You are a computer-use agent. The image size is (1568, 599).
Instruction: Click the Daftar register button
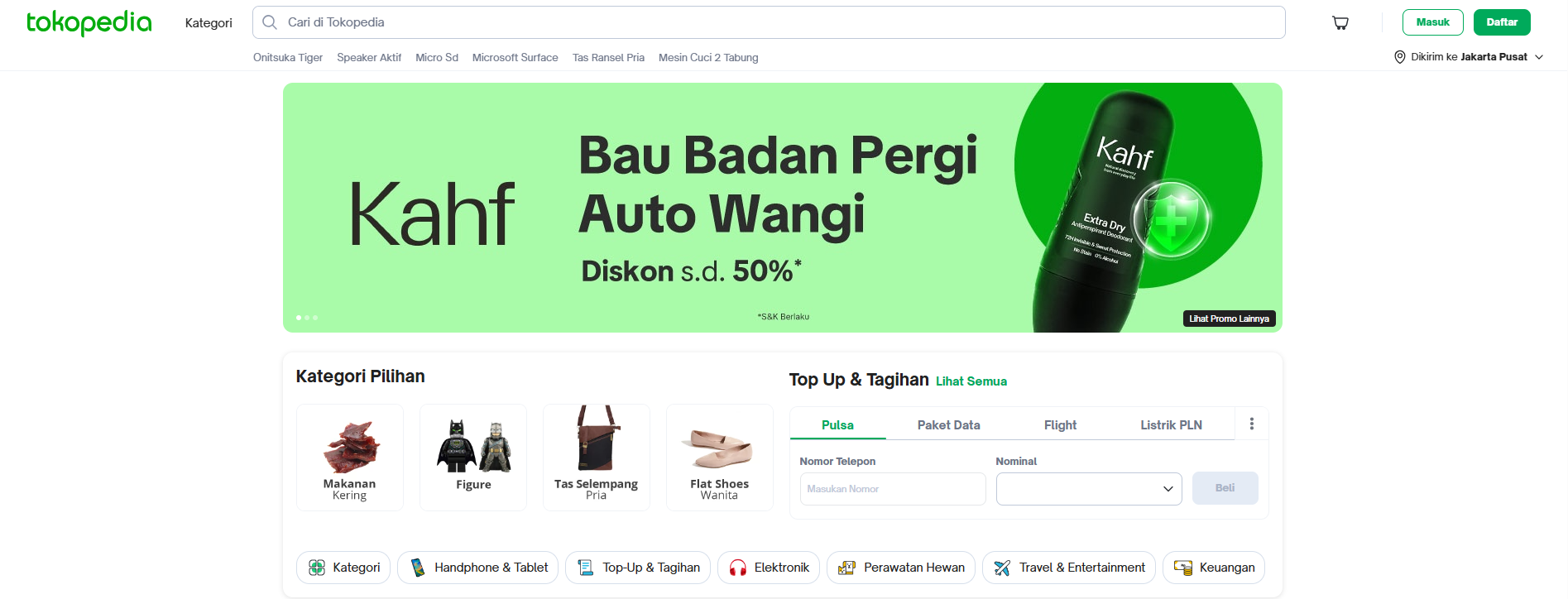coord(1502,22)
